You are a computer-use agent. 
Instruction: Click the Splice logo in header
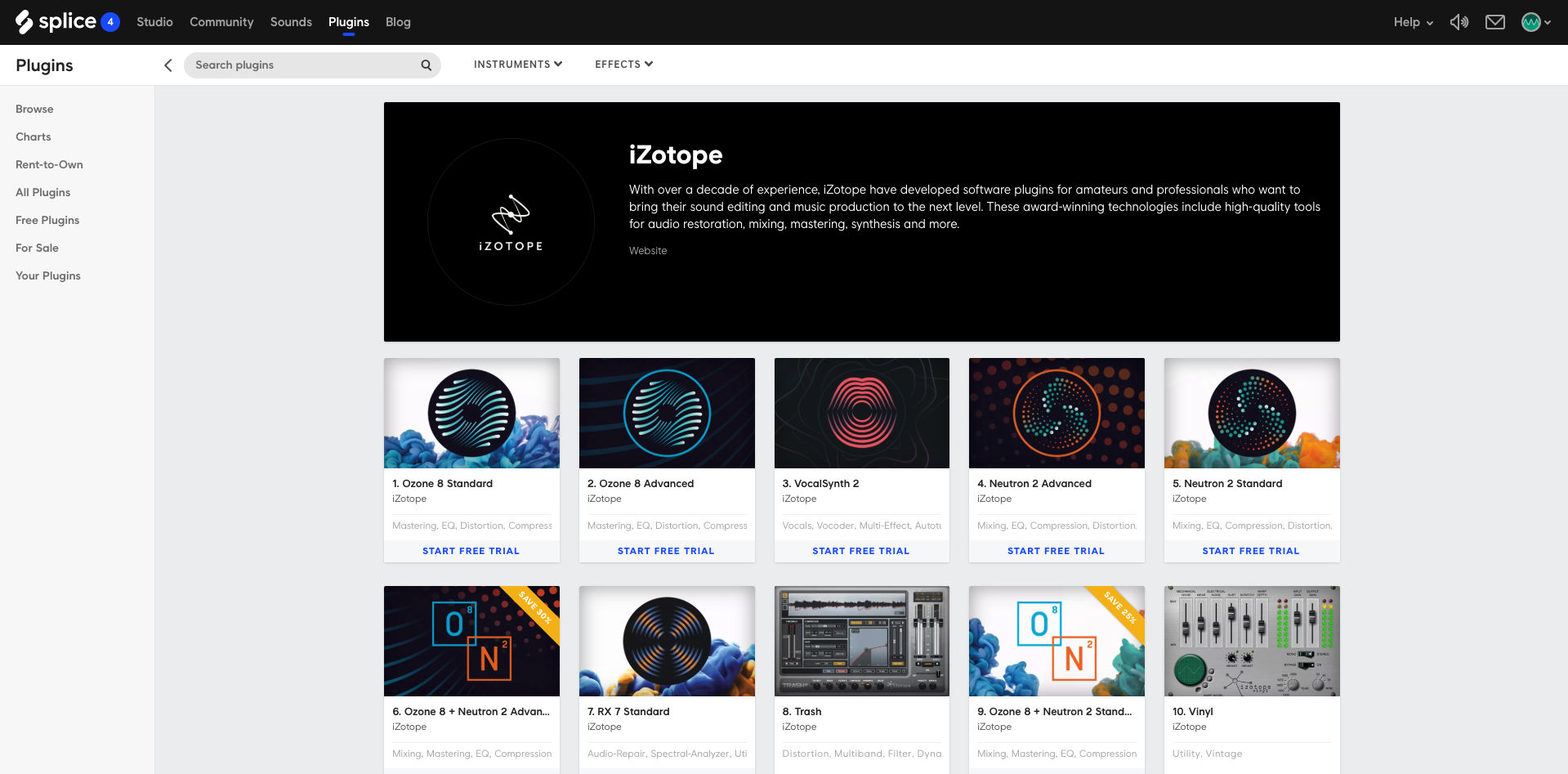(56, 22)
